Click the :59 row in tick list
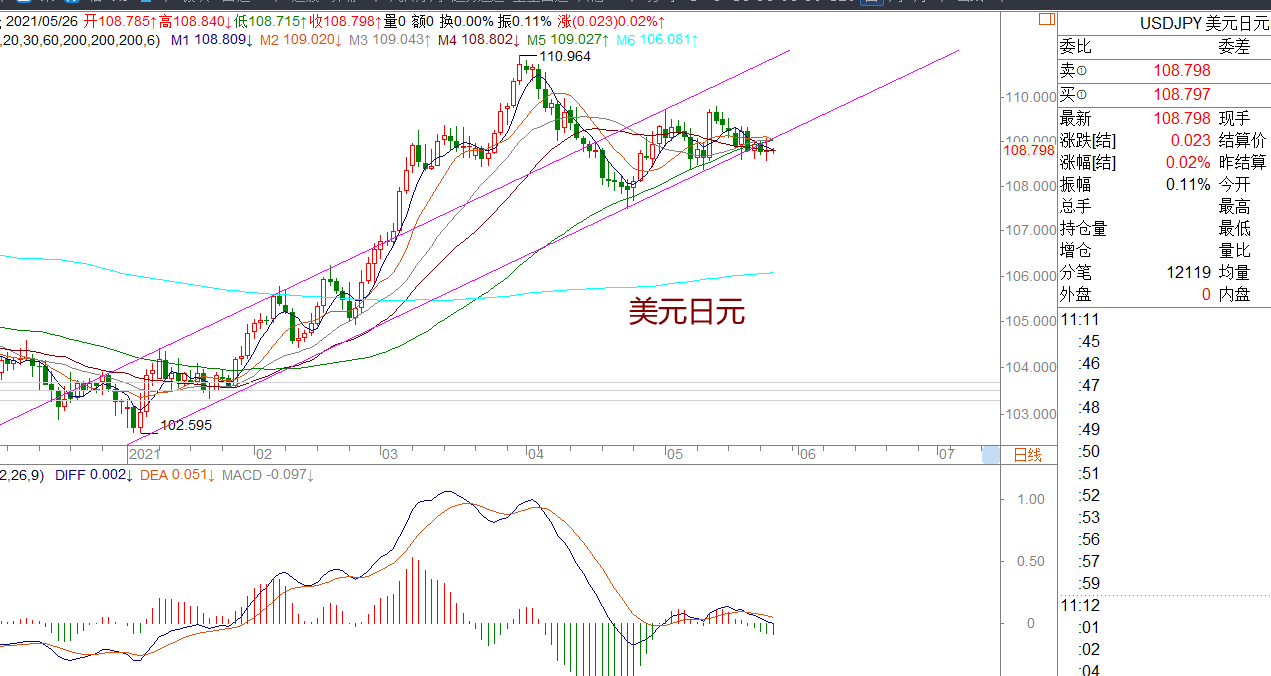 [1089, 583]
